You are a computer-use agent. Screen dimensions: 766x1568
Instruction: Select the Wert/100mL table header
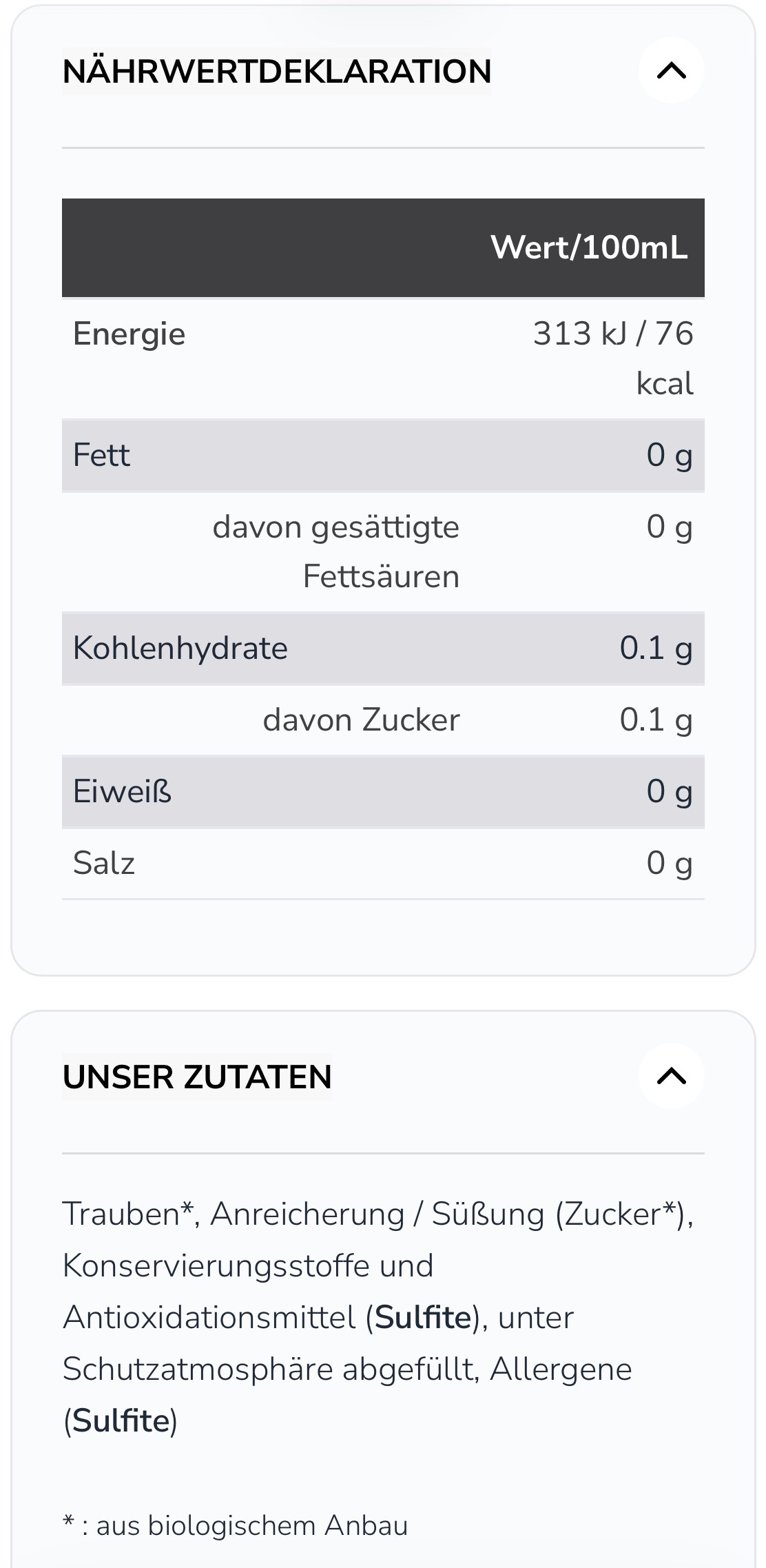[589, 247]
